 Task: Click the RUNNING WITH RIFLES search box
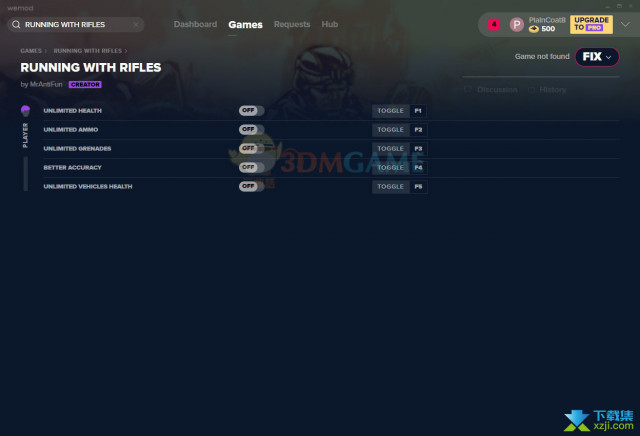pos(76,24)
